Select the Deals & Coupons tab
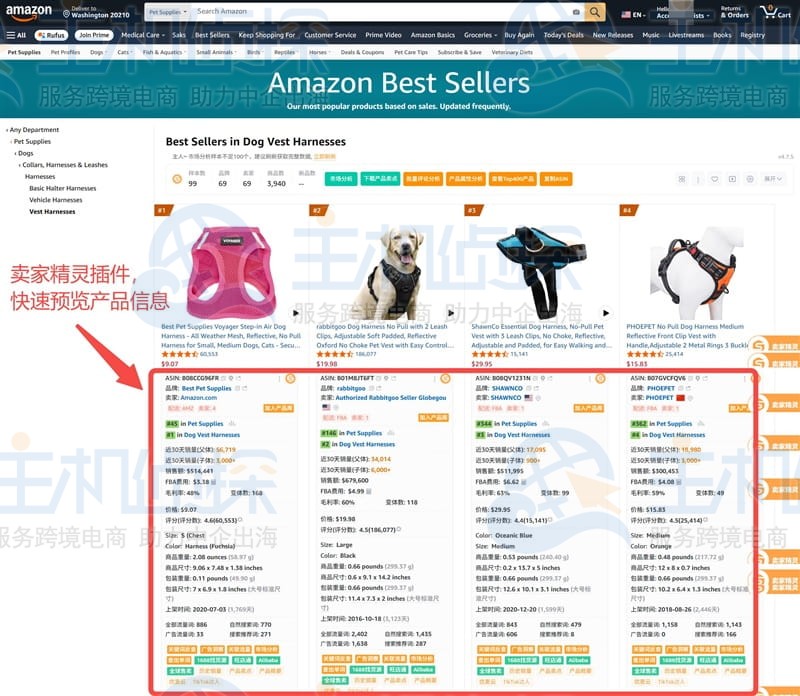 [362, 52]
